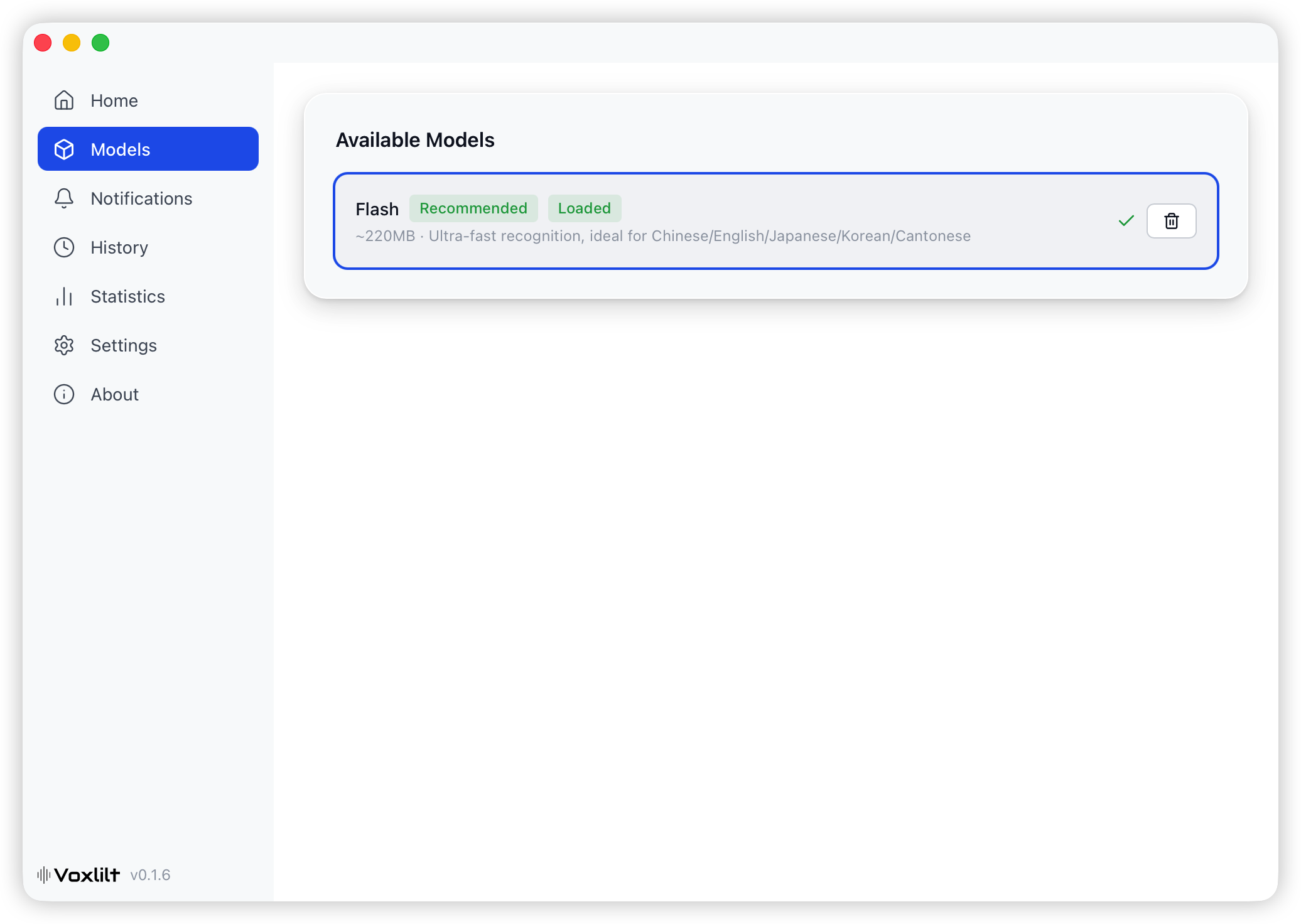Open the Settings label in sidebar
Screen dimensions: 1301x924
(124, 345)
